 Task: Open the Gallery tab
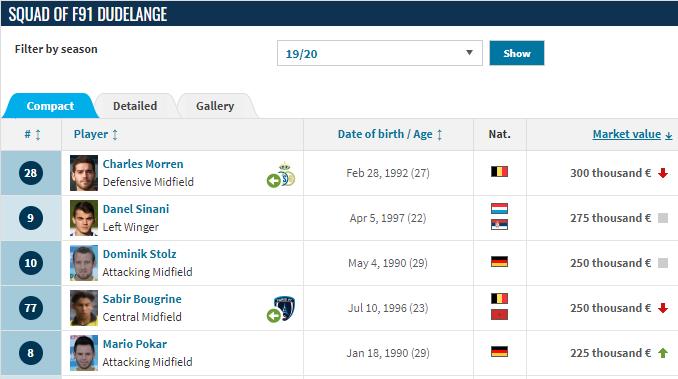click(x=215, y=106)
